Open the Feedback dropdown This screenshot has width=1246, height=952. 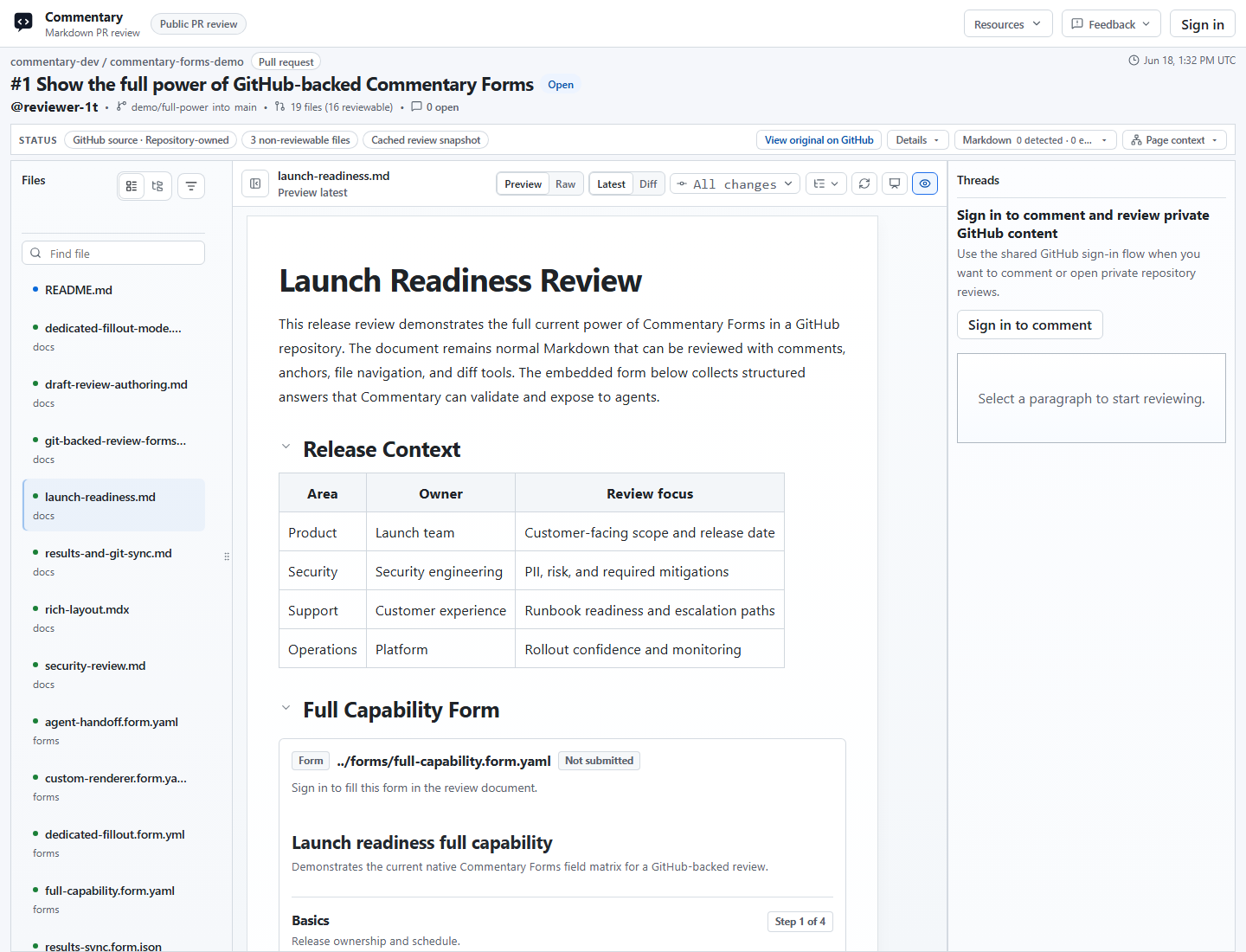[1111, 24]
